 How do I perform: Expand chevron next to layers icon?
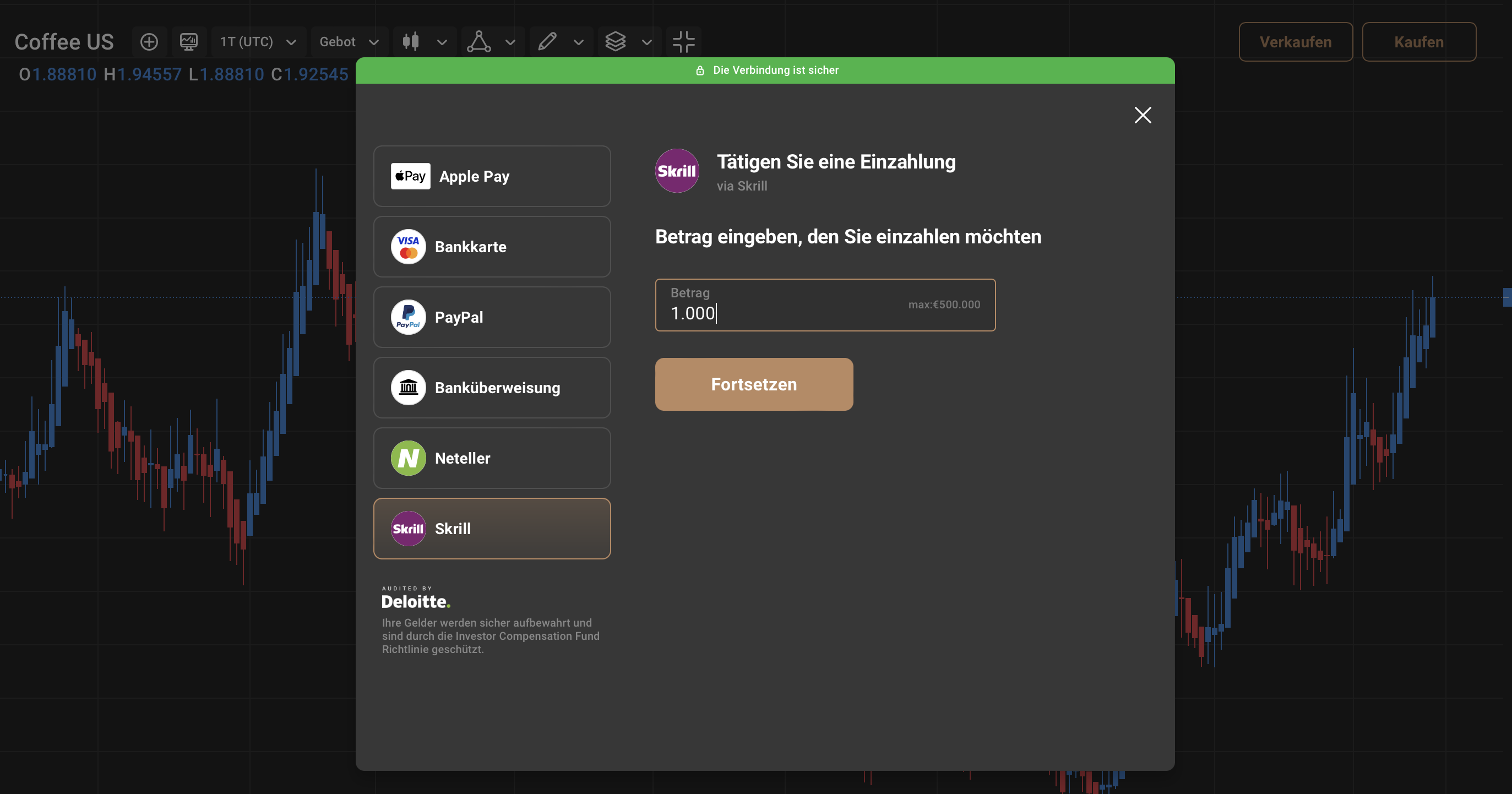pyautogui.click(x=647, y=42)
